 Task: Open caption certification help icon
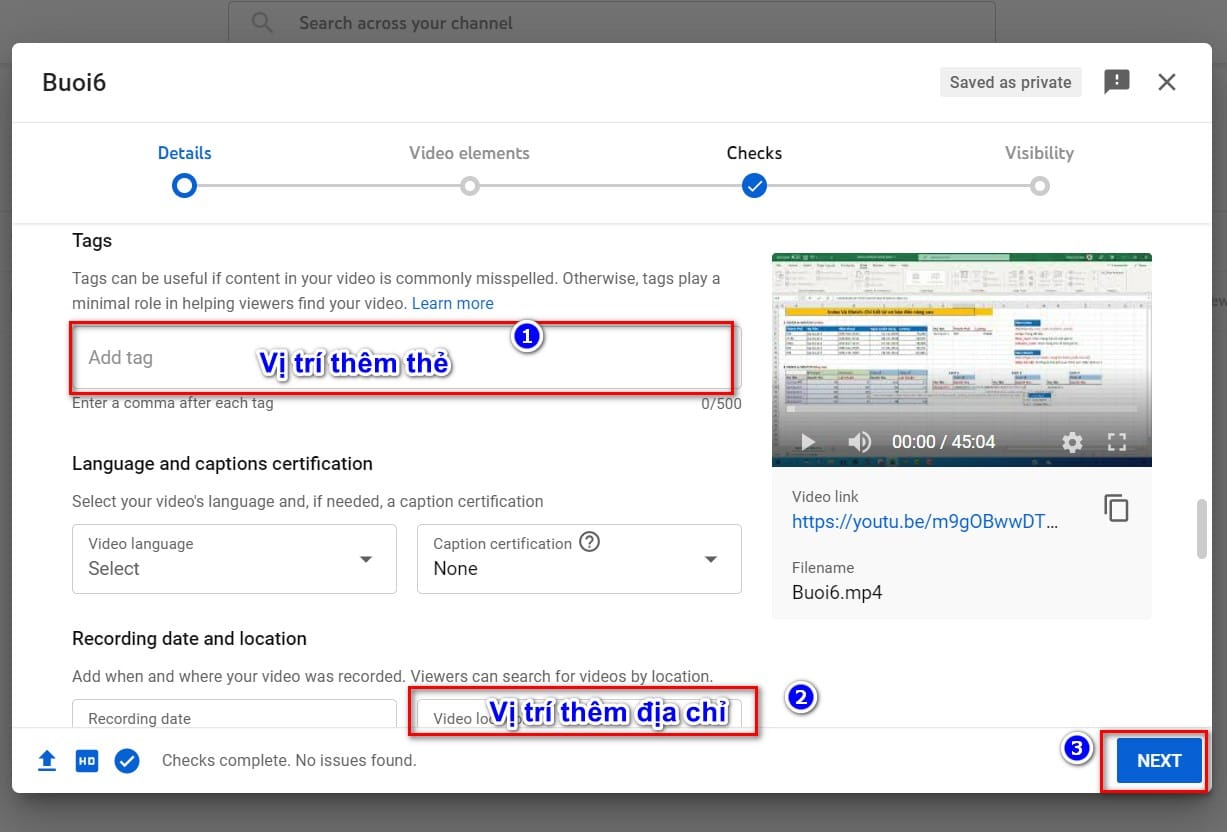pyautogui.click(x=590, y=543)
